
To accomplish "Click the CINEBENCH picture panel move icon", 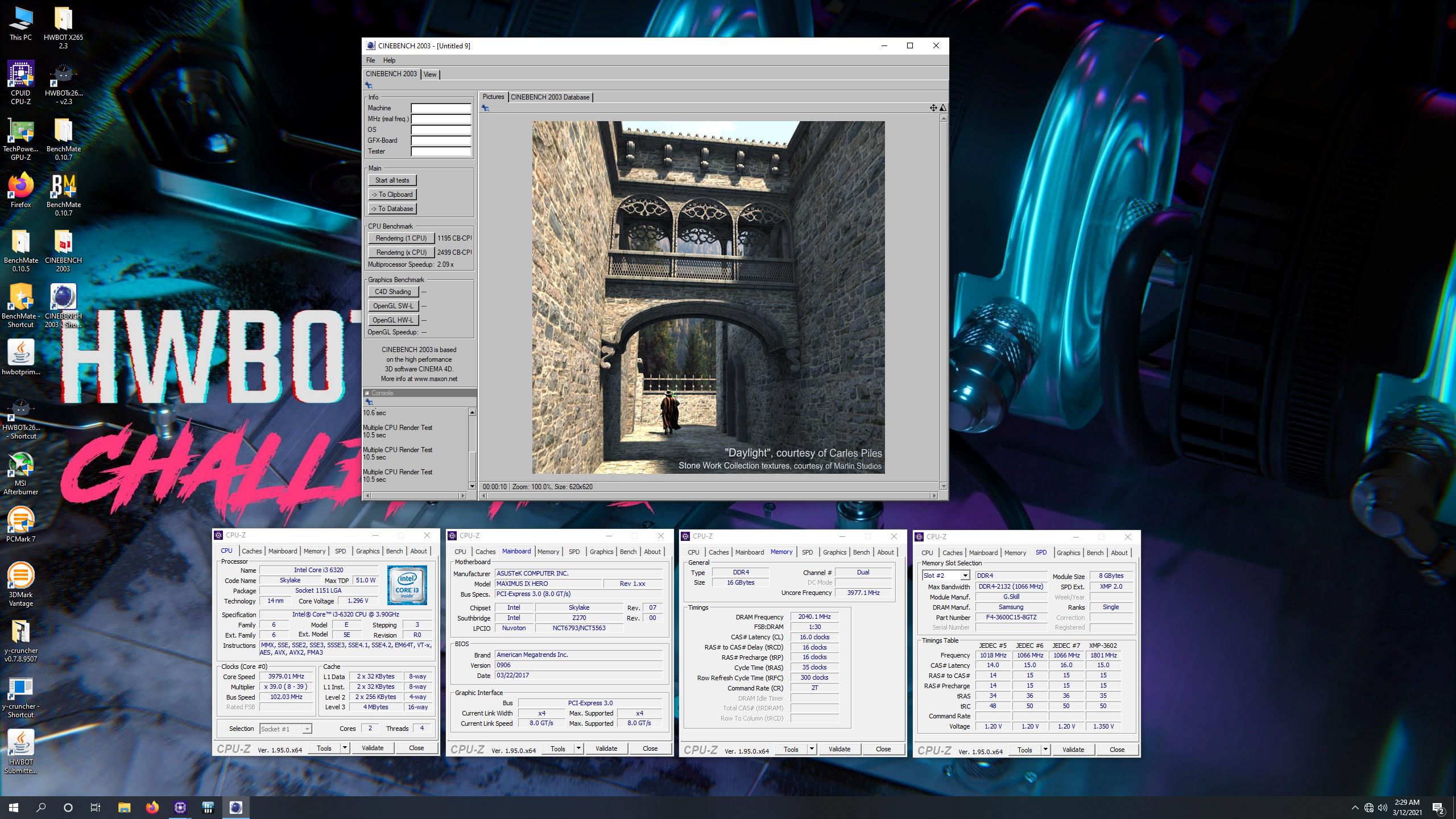I will 933,107.
